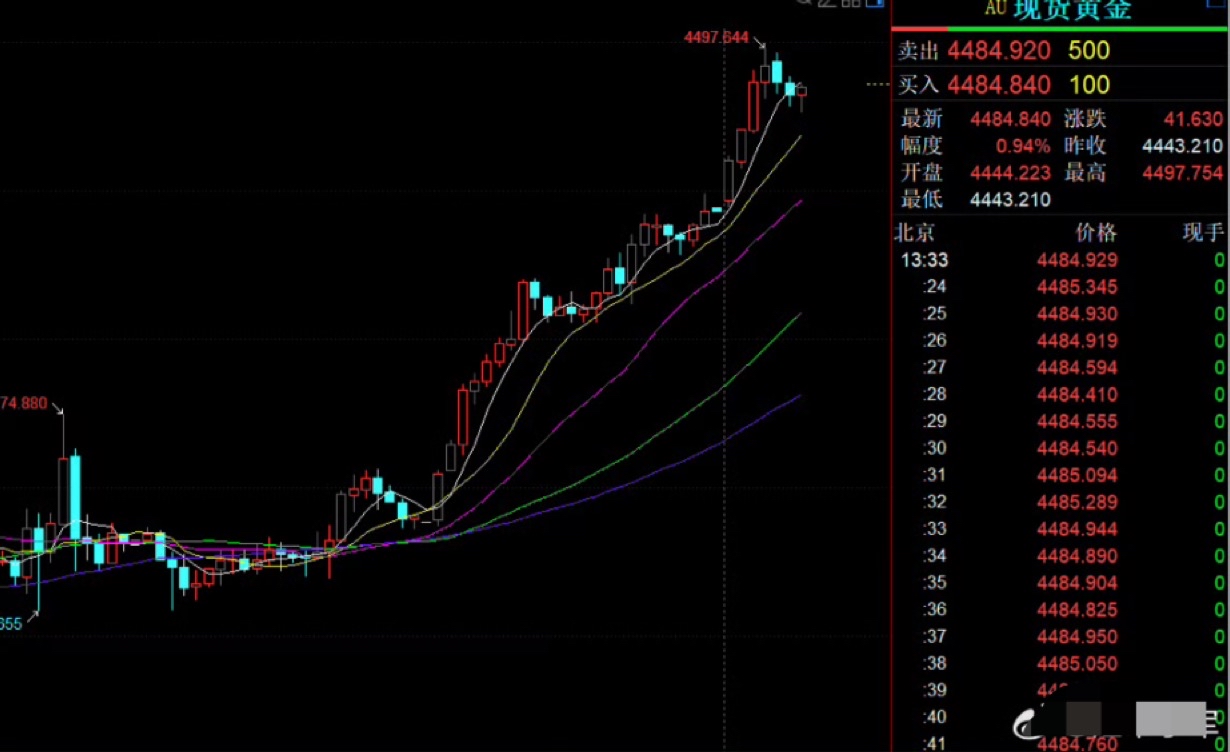Image resolution: width=1230 pixels, height=752 pixels.
Task: Click the 开盘 field label
Action: pos(921,173)
